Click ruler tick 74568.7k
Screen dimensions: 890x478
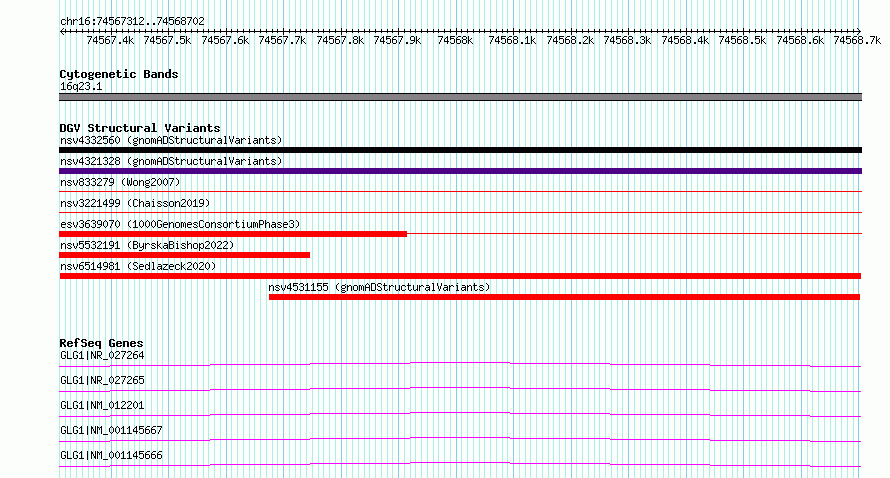[x=857, y=40]
